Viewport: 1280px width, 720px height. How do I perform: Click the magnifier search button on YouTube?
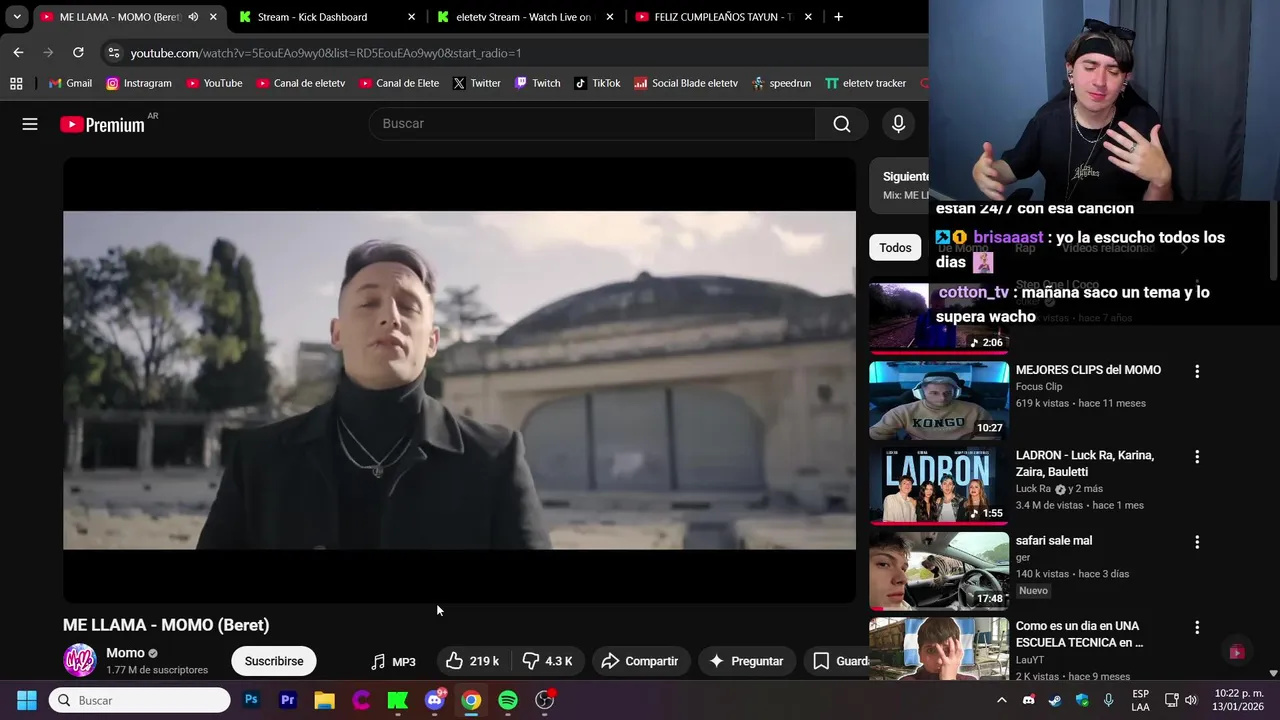[x=842, y=124]
